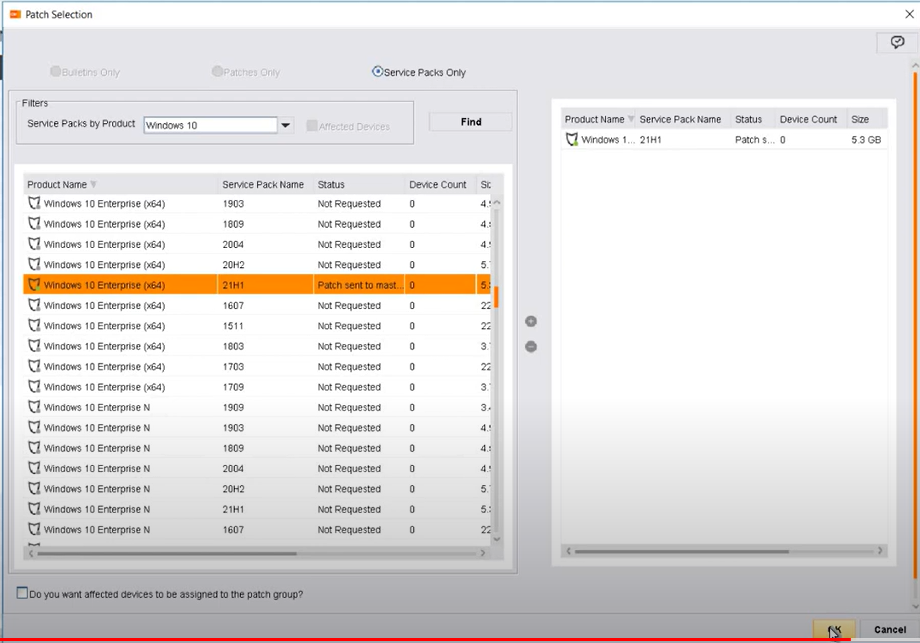The width and height of the screenshot is (920, 643).
Task: Enable assigning affected devices to patch group
Action: pyautogui.click(x=23, y=594)
